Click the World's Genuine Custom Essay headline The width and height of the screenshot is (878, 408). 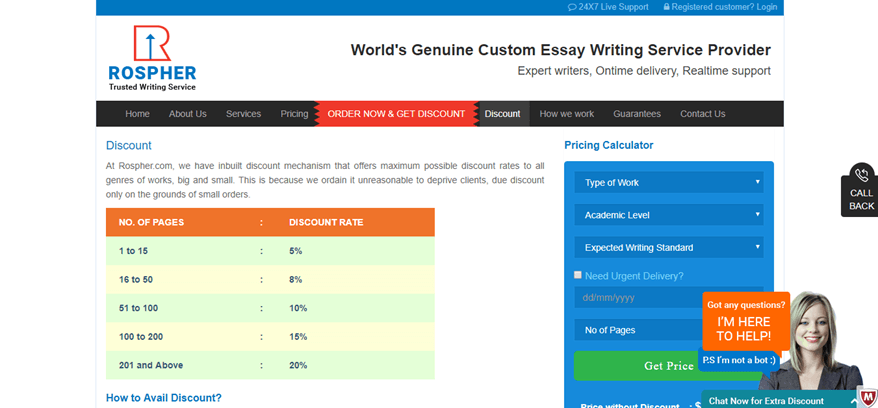point(561,50)
